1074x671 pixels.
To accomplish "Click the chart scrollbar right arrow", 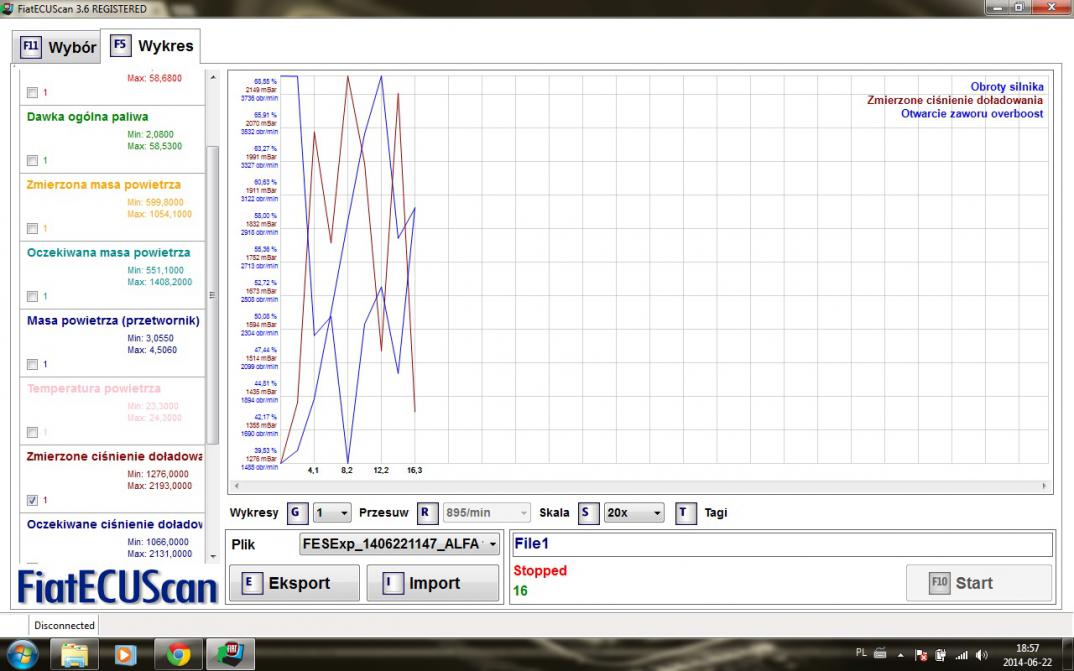I will click(1044, 485).
